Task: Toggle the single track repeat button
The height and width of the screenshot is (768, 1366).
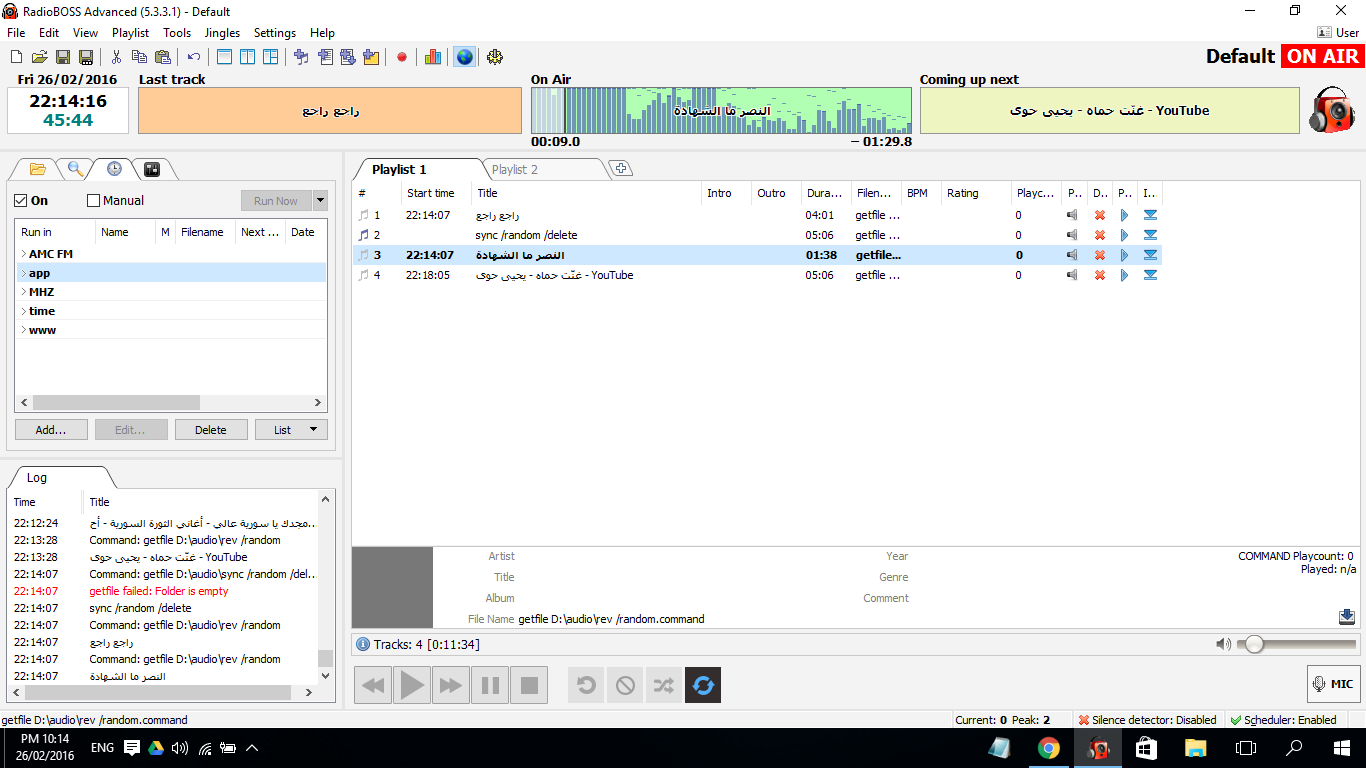Action: coord(586,685)
